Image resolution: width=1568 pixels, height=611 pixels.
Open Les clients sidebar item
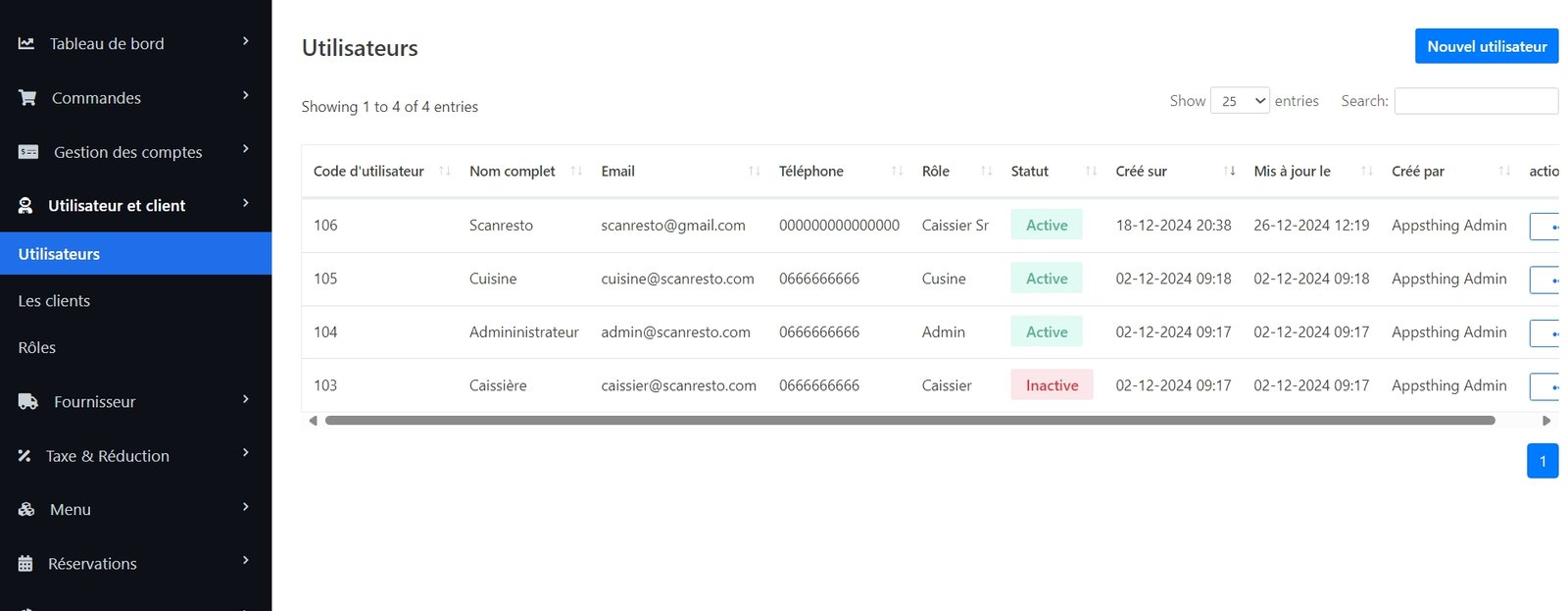[x=54, y=301]
